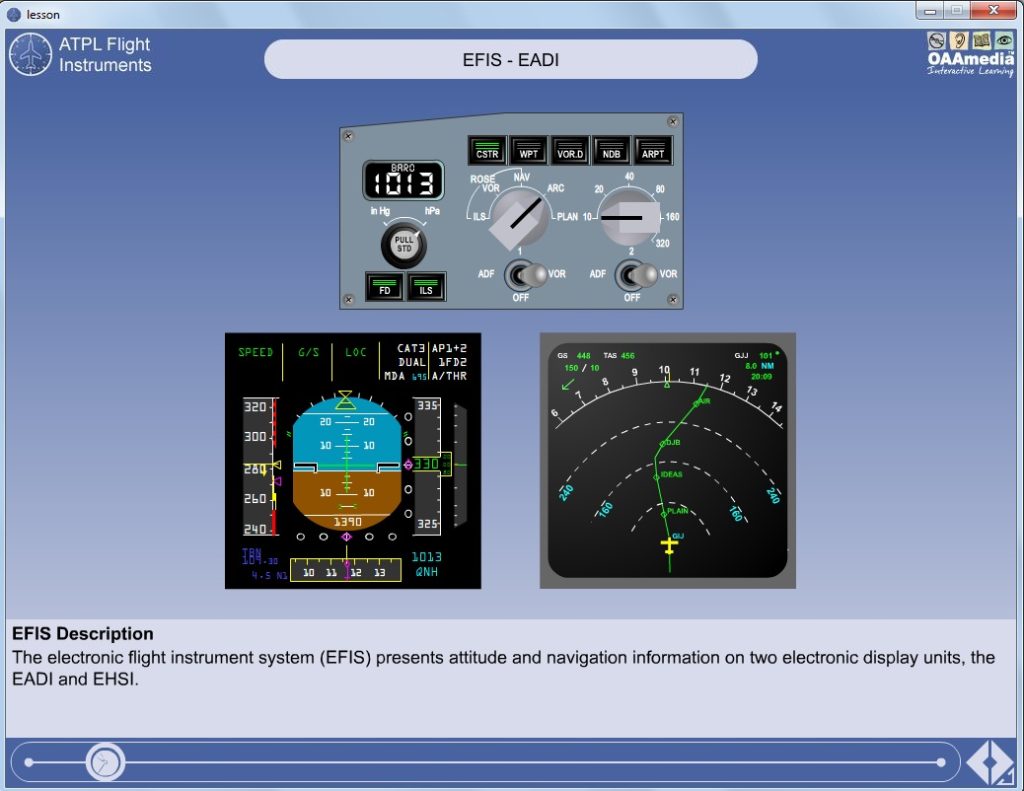Click the 320 label on the range selector
The image size is (1024, 791).
pos(662,244)
